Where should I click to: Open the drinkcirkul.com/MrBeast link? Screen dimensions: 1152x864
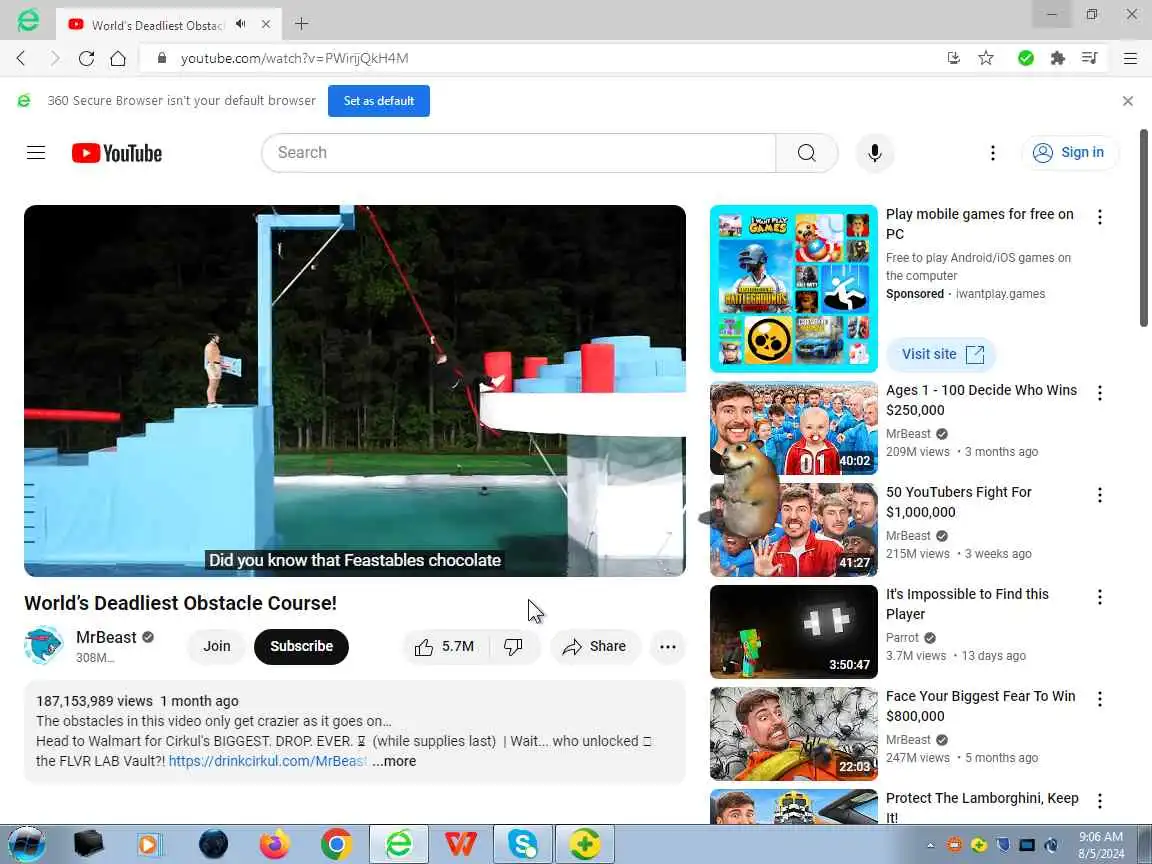(267, 761)
